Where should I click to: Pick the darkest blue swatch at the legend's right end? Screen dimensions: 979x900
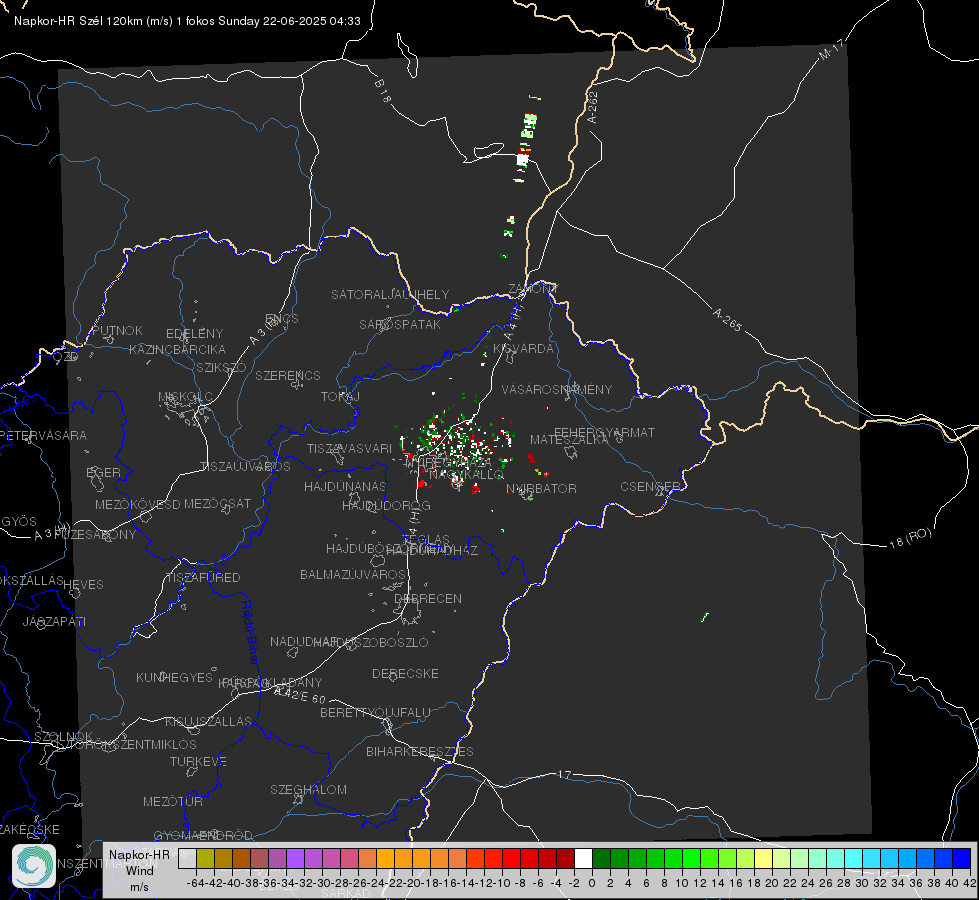pyautogui.click(x=962, y=859)
